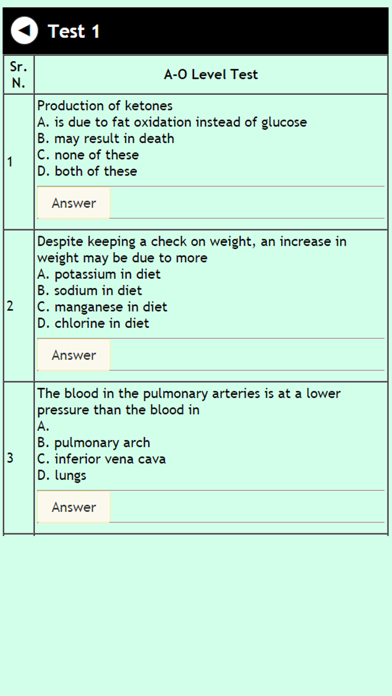Screen dimensions: 392x696
Task: Select option C none of these
Action: pos(88,155)
